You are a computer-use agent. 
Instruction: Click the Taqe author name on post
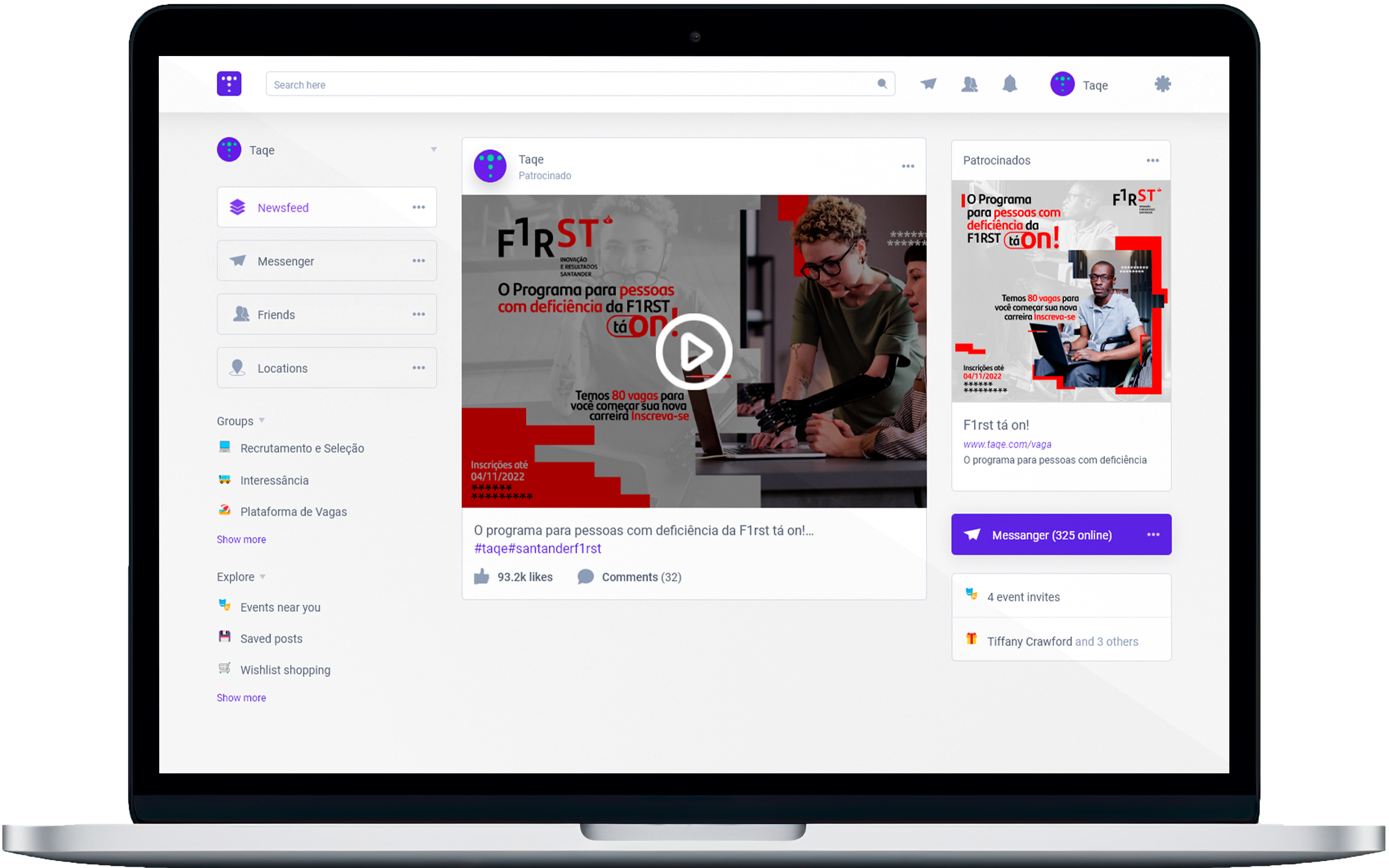[x=530, y=159]
